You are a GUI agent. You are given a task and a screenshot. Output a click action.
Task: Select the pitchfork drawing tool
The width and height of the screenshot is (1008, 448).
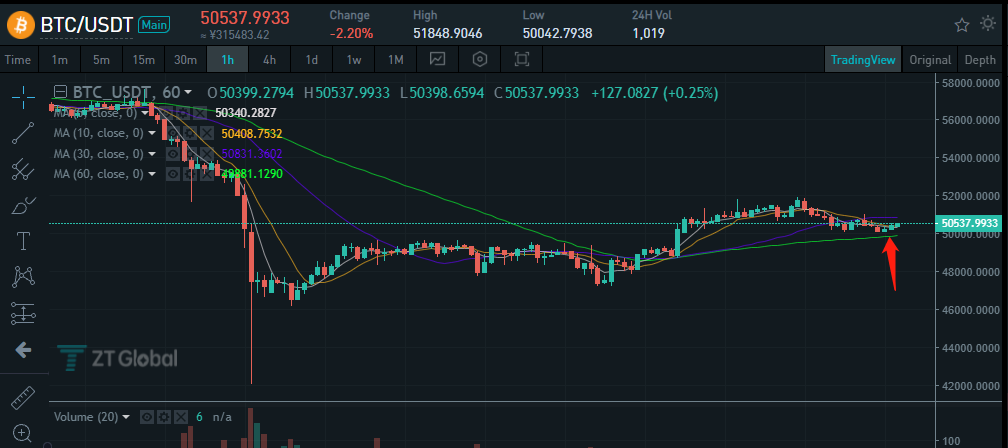click(24, 169)
